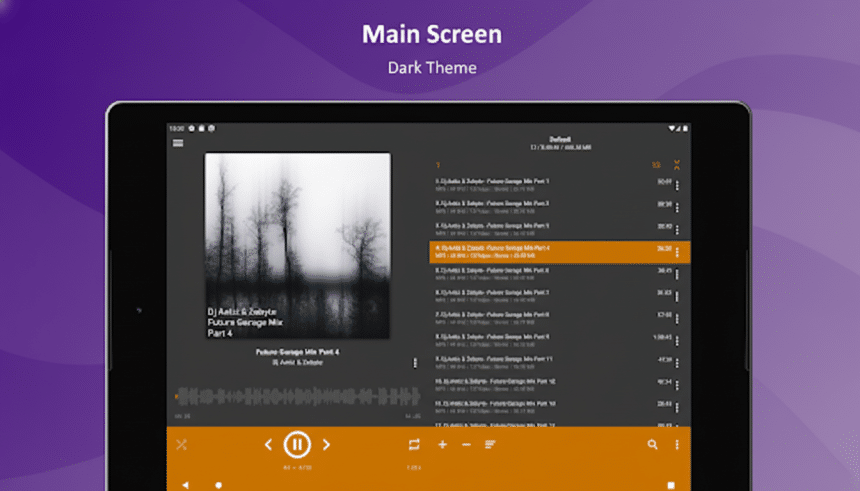860x491 pixels.
Task: Pause the current track
Action: coord(297,444)
